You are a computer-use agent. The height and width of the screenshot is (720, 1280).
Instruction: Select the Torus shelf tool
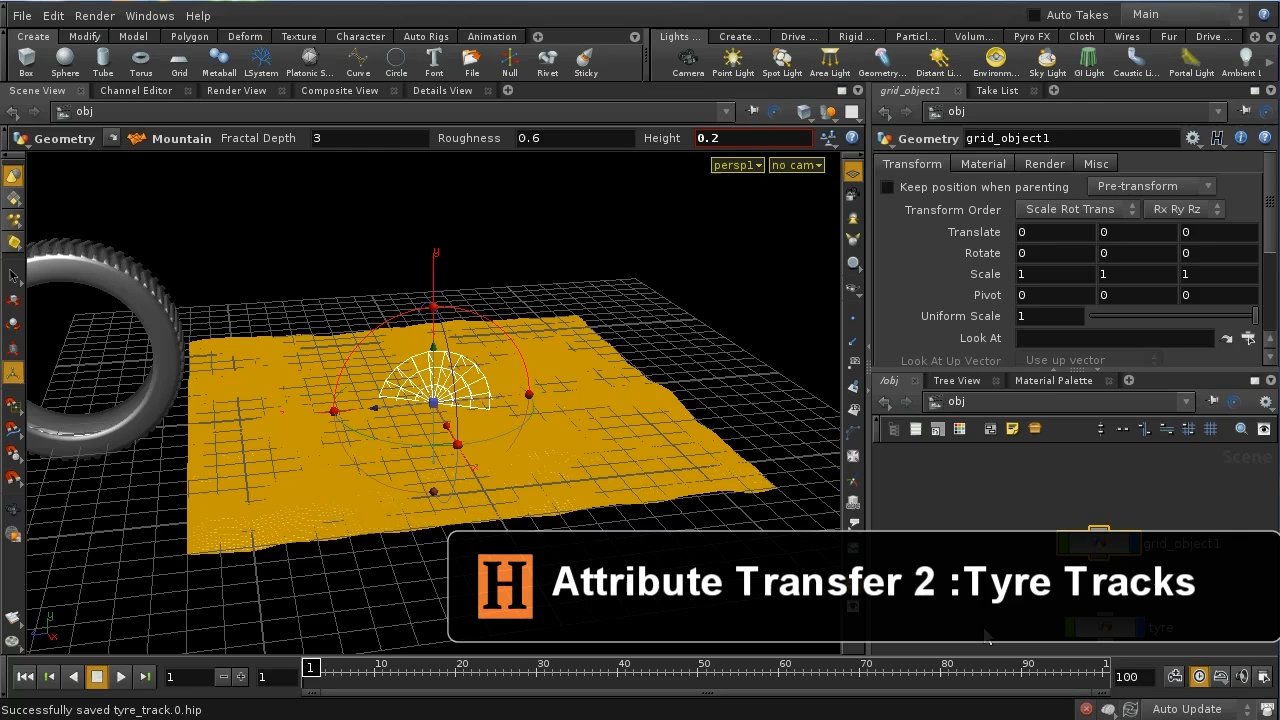[140, 60]
